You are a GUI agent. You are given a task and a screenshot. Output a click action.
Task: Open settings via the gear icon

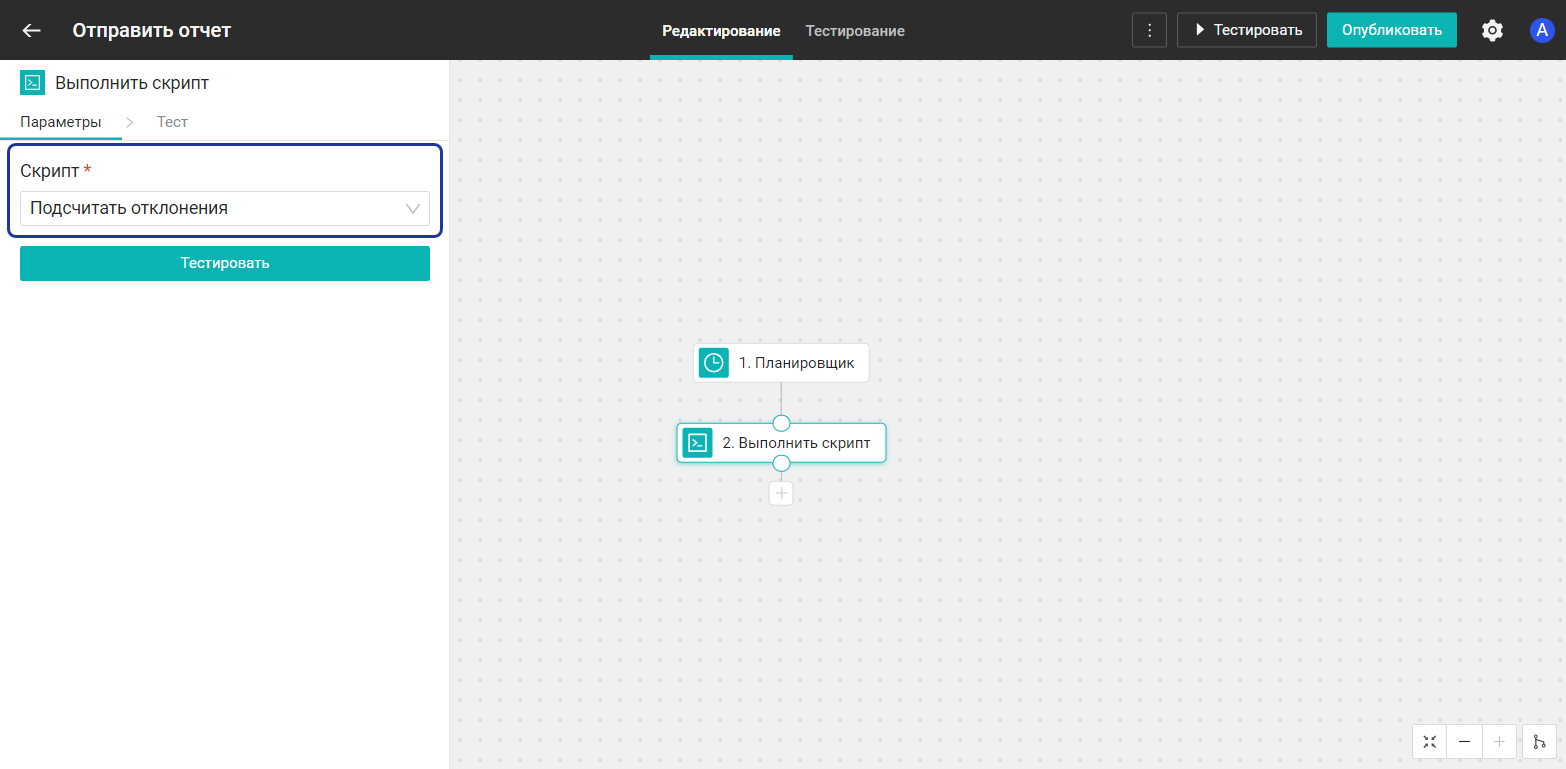(x=1492, y=30)
